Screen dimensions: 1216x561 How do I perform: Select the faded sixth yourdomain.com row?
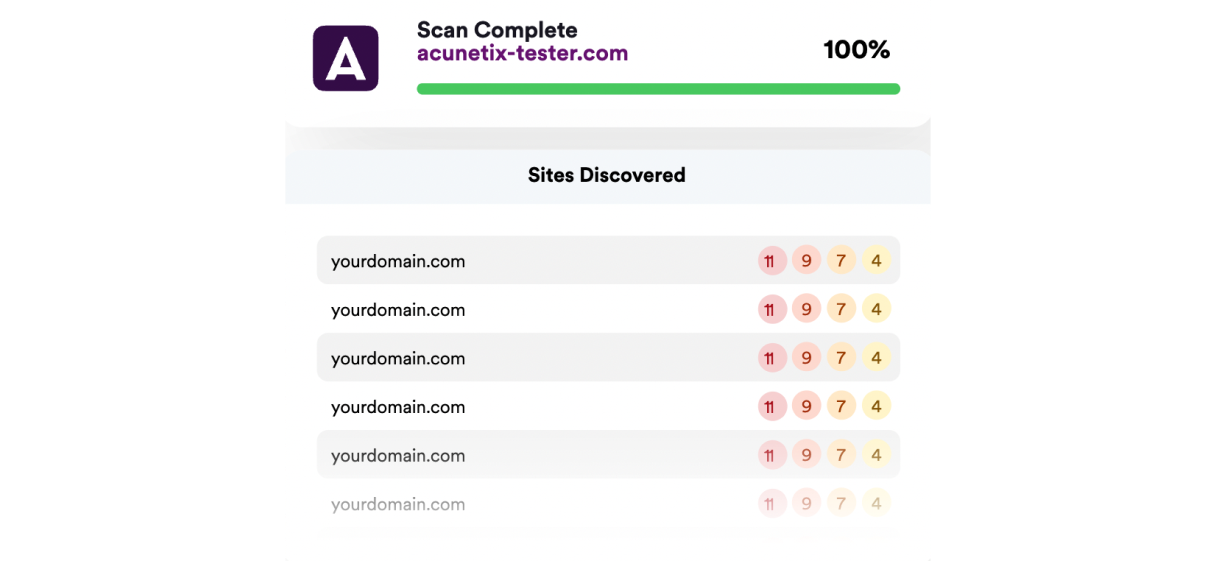[x=398, y=504]
